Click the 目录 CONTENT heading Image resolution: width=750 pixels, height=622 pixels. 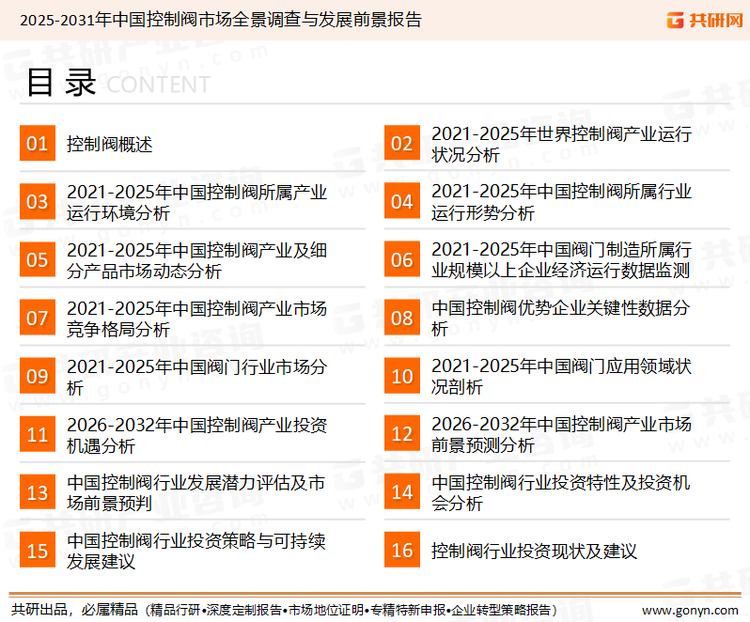[x=118, y=83]
